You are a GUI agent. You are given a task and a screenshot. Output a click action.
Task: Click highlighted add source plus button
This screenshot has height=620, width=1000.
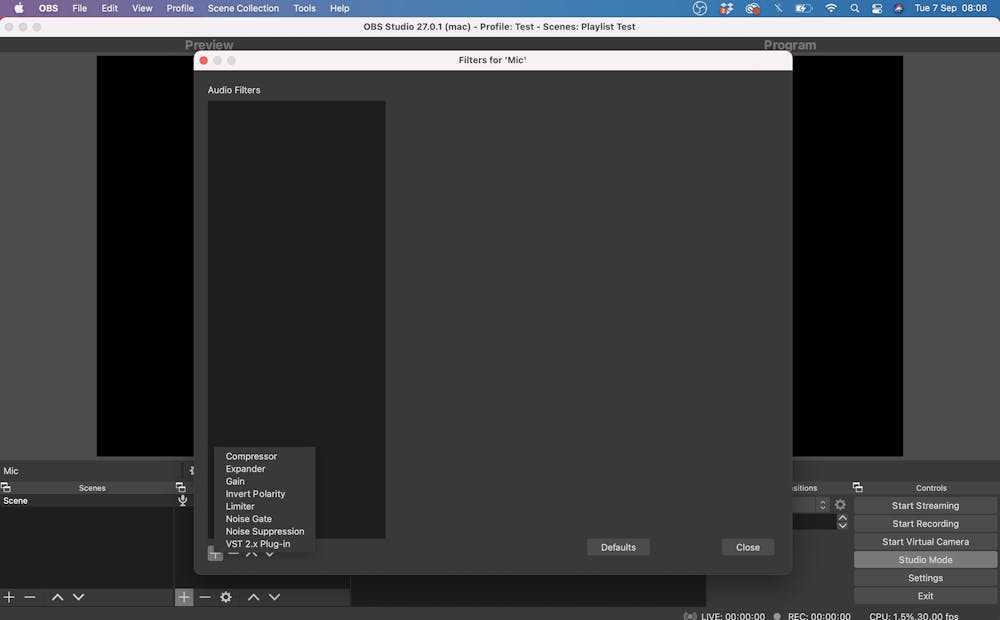(x=184, y=597)
